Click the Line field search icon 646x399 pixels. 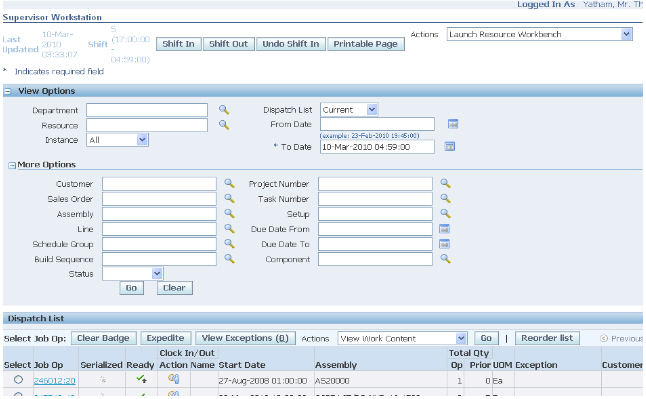229,229
